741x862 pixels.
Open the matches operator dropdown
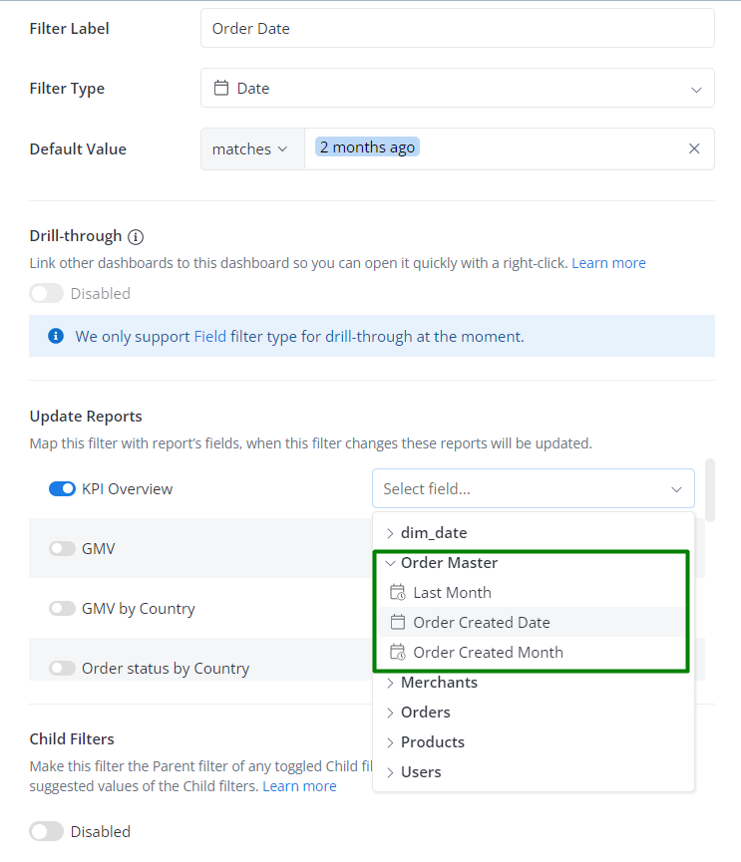click(252, 149)
